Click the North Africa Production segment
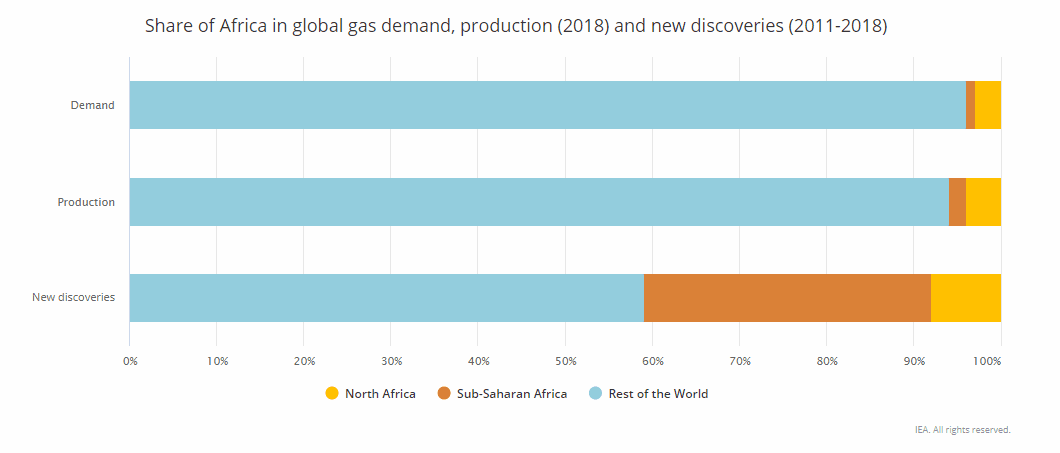The width and height of the screenshot is (1060, 453). 983,202
